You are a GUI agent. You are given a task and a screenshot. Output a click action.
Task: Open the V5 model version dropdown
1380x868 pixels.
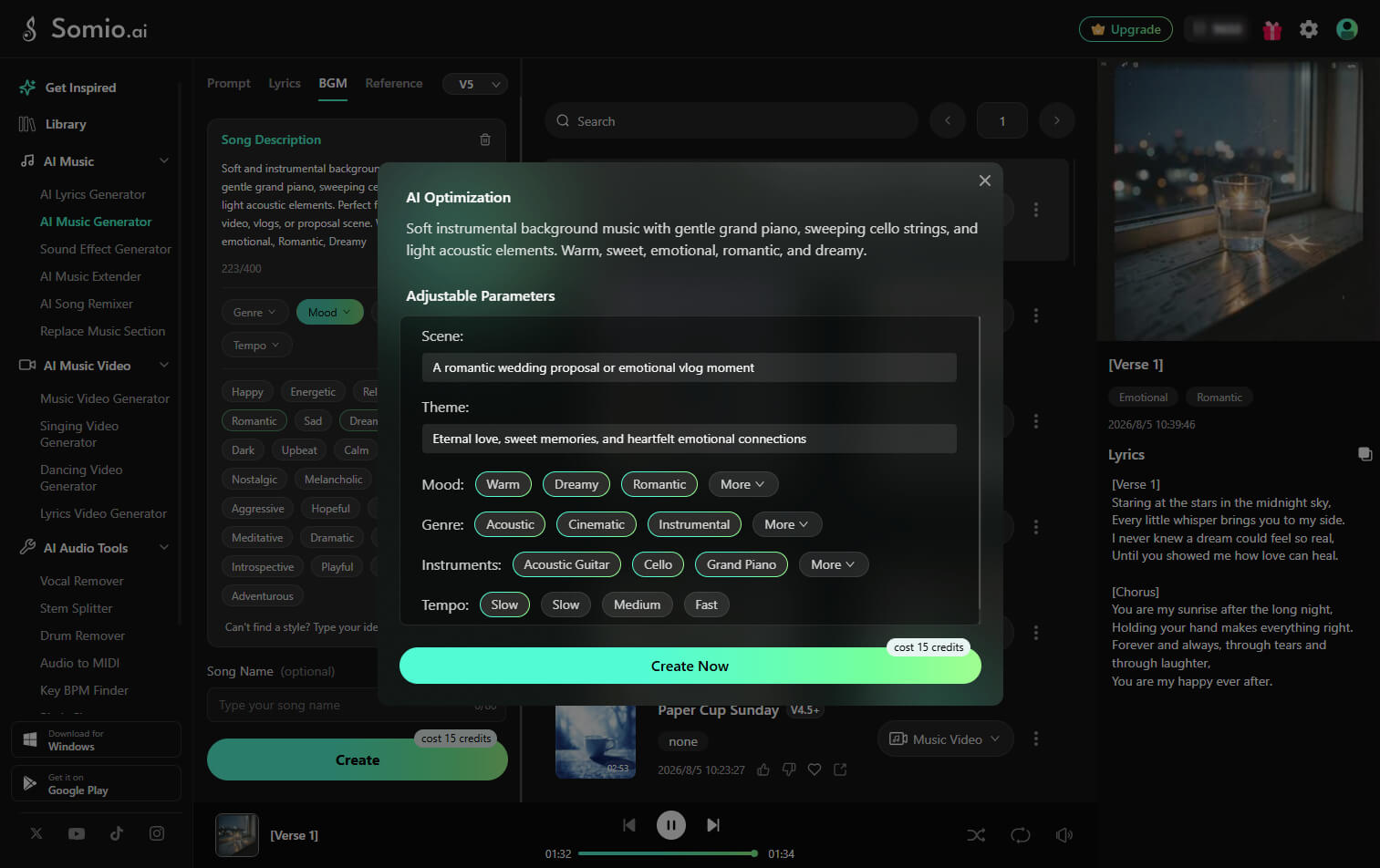point(475,84)
